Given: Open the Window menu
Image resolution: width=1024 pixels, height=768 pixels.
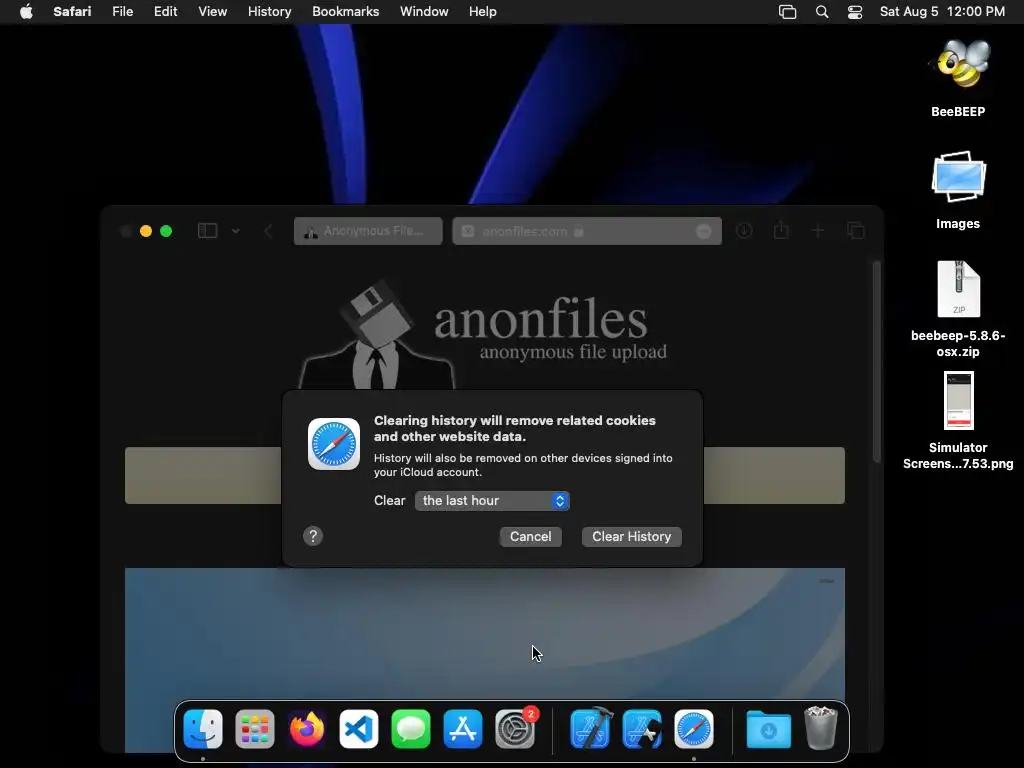Looking at the screenshot, I should pos(424,12).
